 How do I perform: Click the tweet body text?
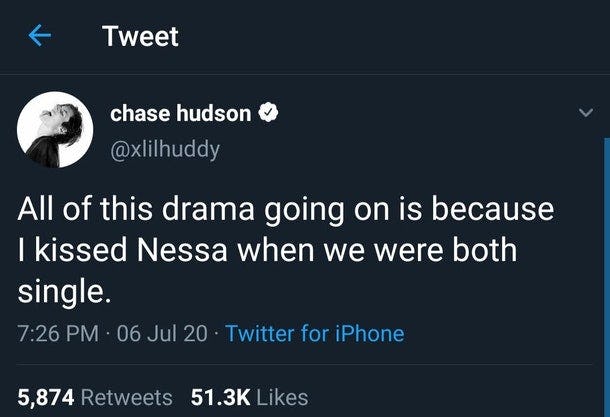click(280, 250)
